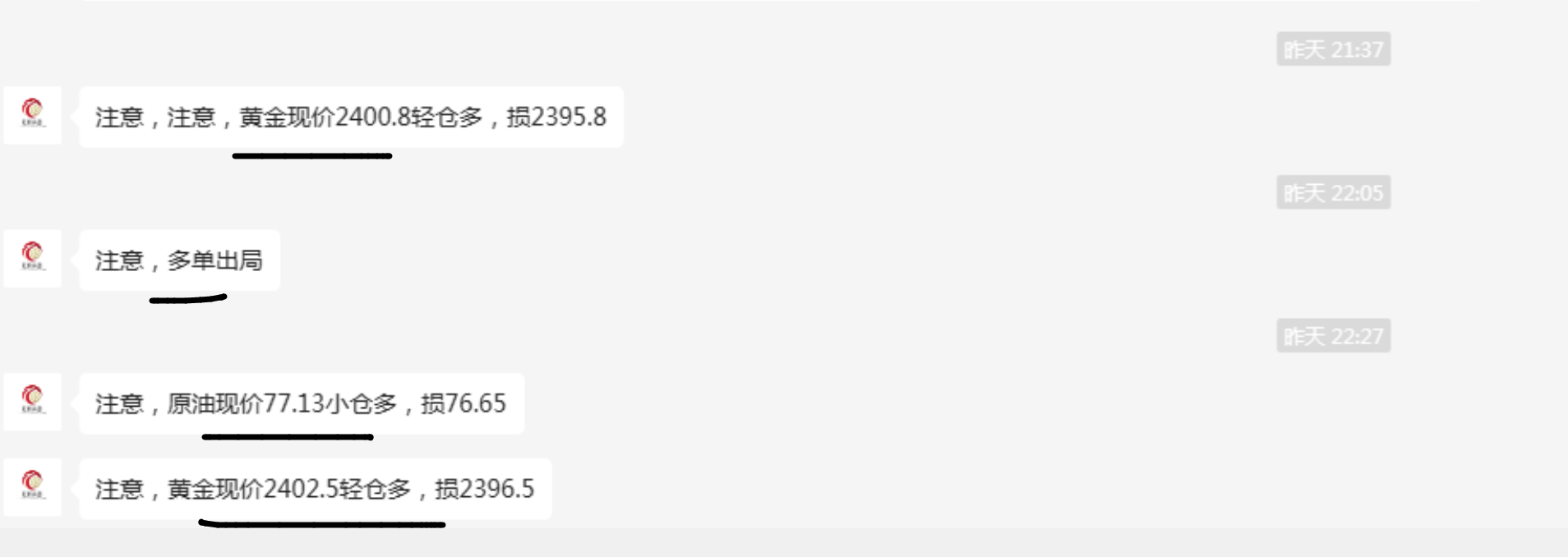
Task: Click the avatar beside the crude oil 77.13 message
Action: (x=33, y=402)
